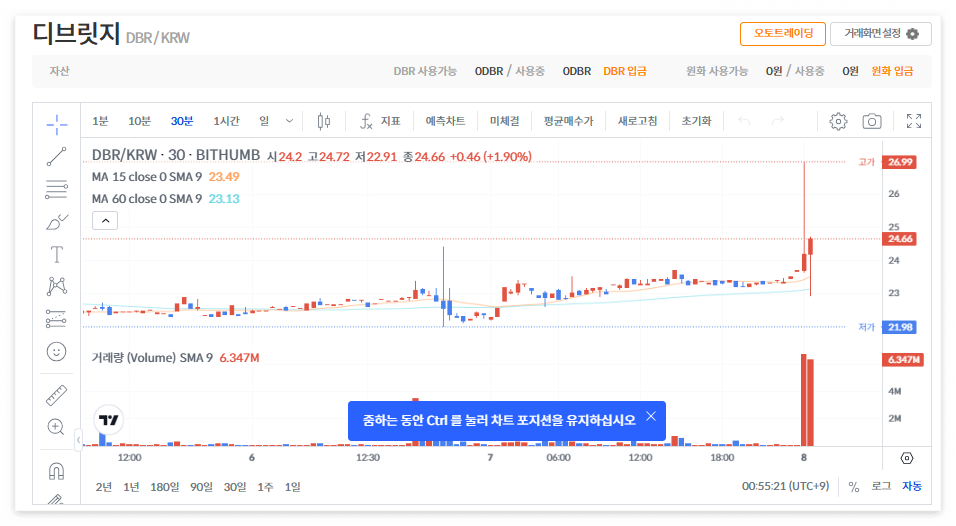Screen dimensions: 956x526
Task: Toggle percent scale mode
Action: coord(854,486)
